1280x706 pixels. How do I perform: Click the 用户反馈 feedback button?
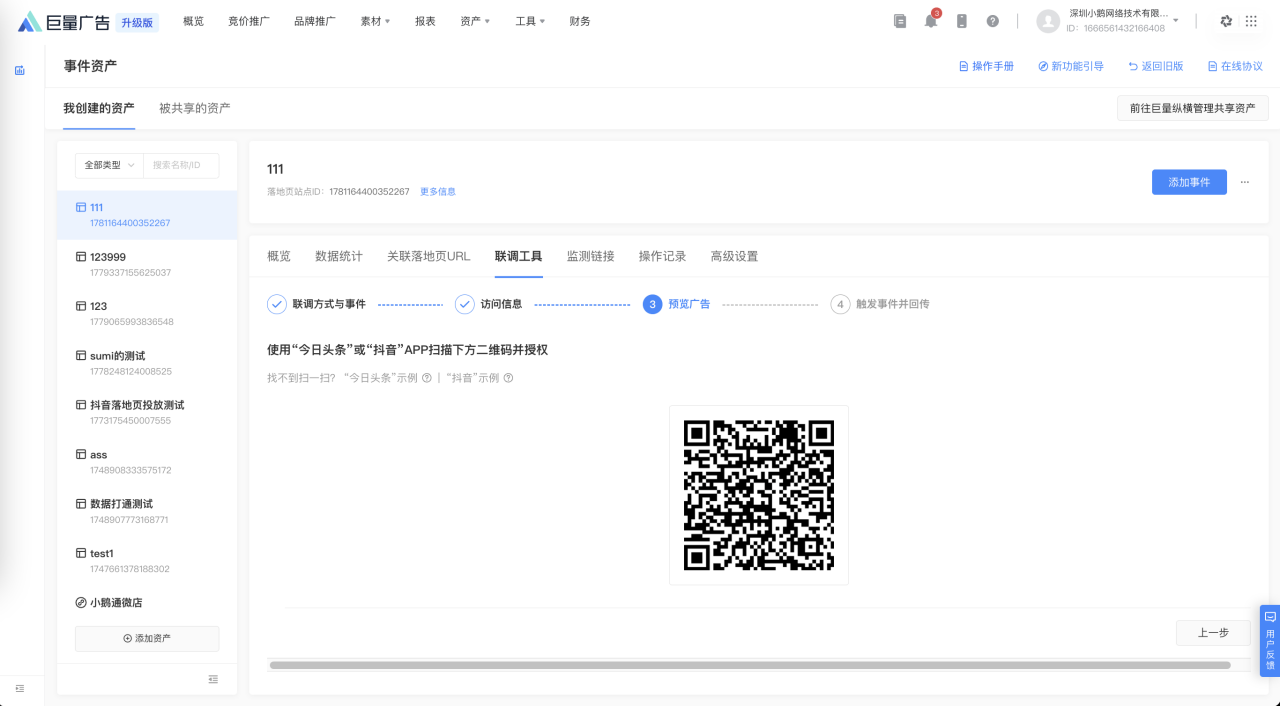click(x=1270, y=640)
